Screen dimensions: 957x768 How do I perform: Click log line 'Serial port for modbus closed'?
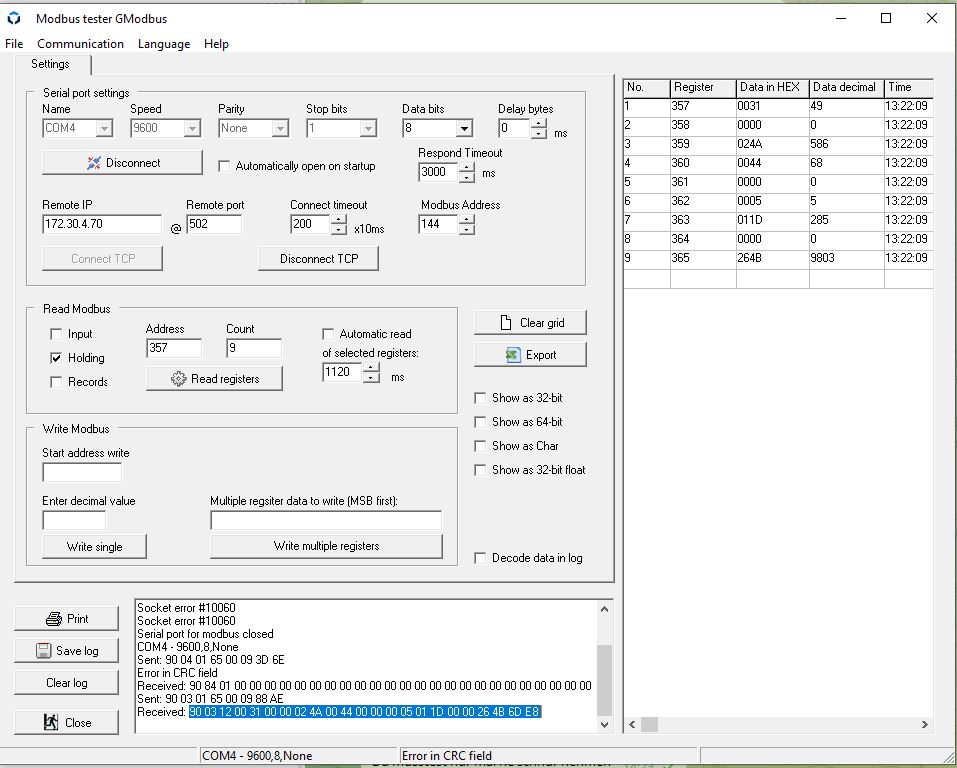coord(205,634)
